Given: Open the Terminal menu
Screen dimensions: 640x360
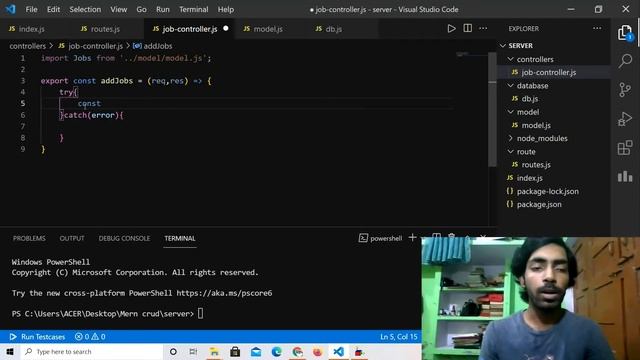Looking at the screenshot, I should point(193,9).
